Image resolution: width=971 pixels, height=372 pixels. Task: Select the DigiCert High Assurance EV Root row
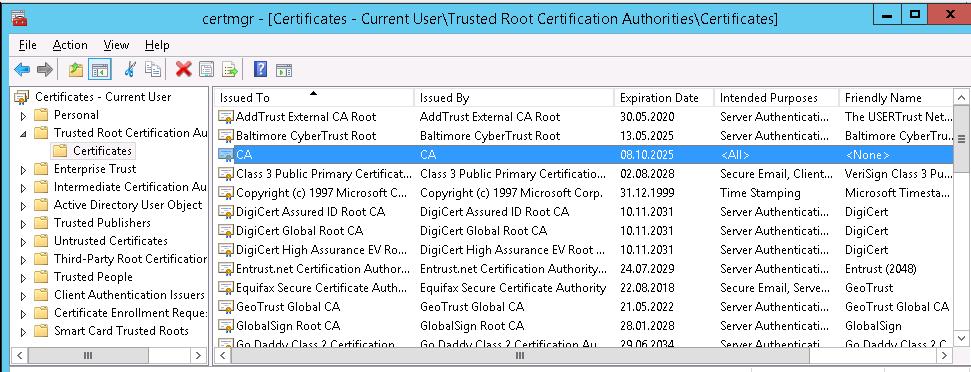(584, 249)
